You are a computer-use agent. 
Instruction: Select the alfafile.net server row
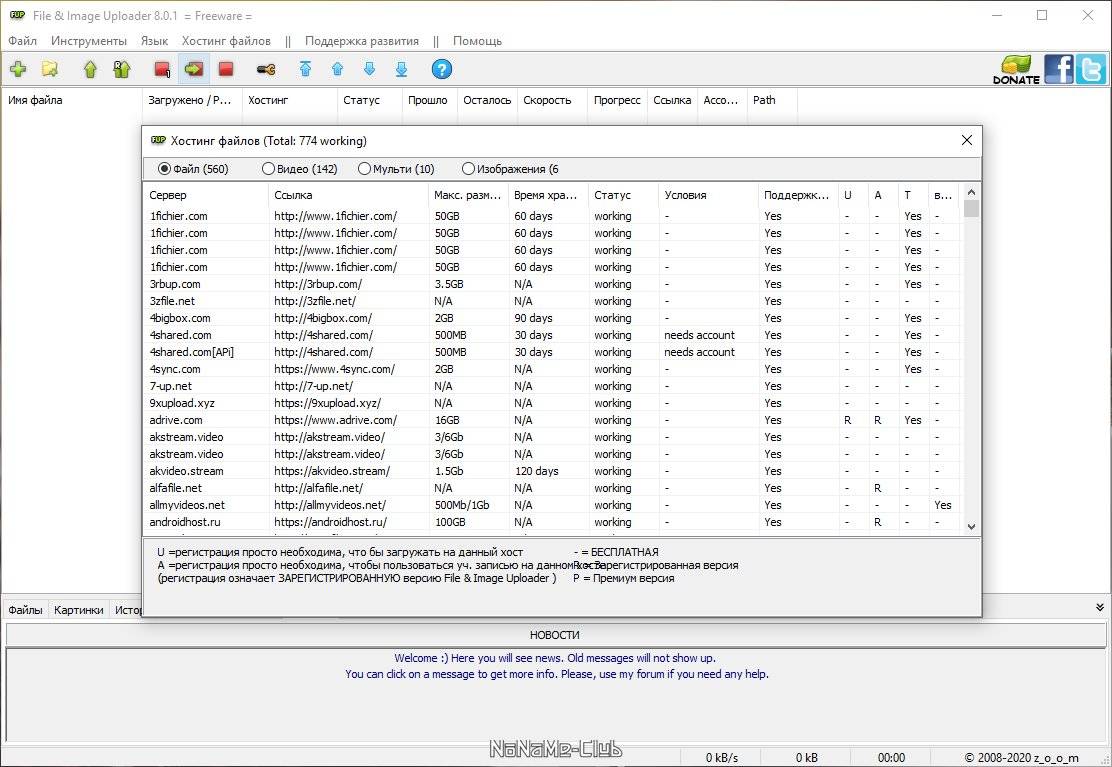pos(553,488)
